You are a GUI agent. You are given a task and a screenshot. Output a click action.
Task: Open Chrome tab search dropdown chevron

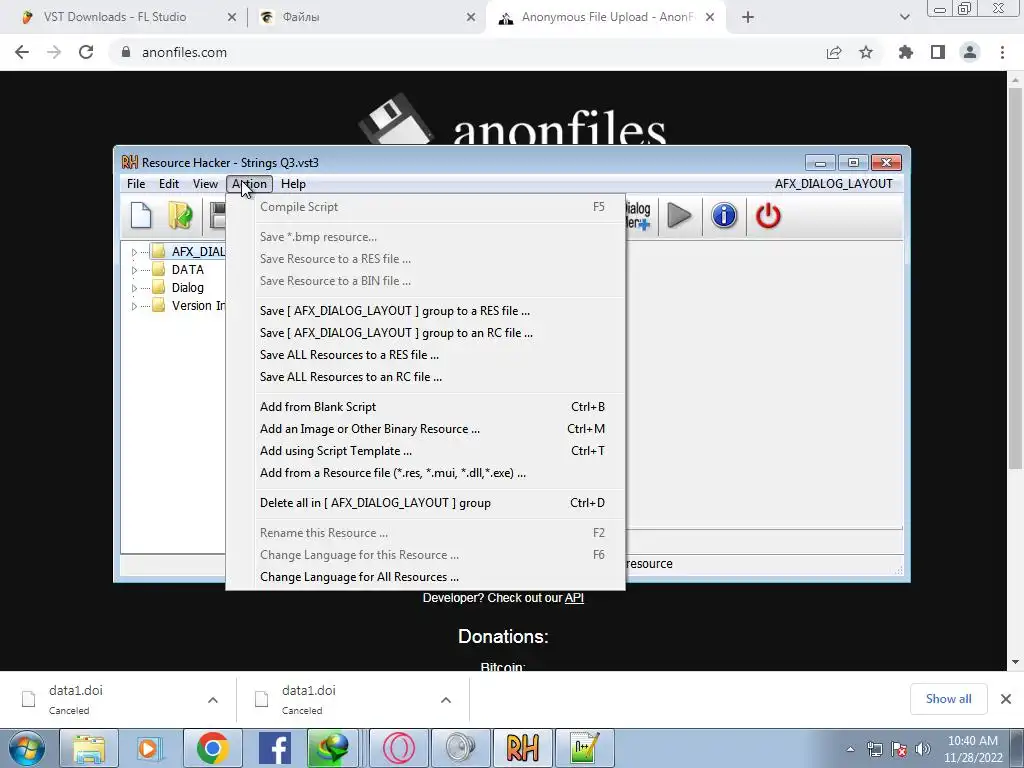pyautogui.click(x=904, y=18)
